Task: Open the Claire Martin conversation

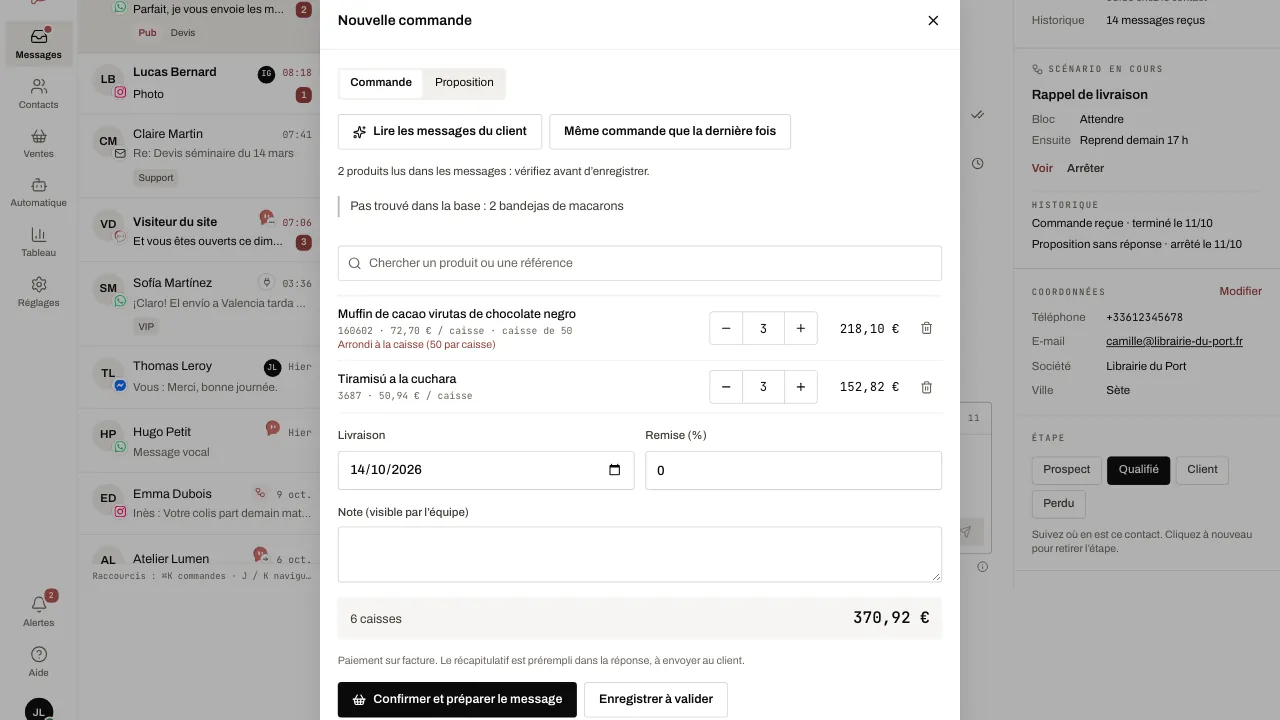Action: point(199,155)
